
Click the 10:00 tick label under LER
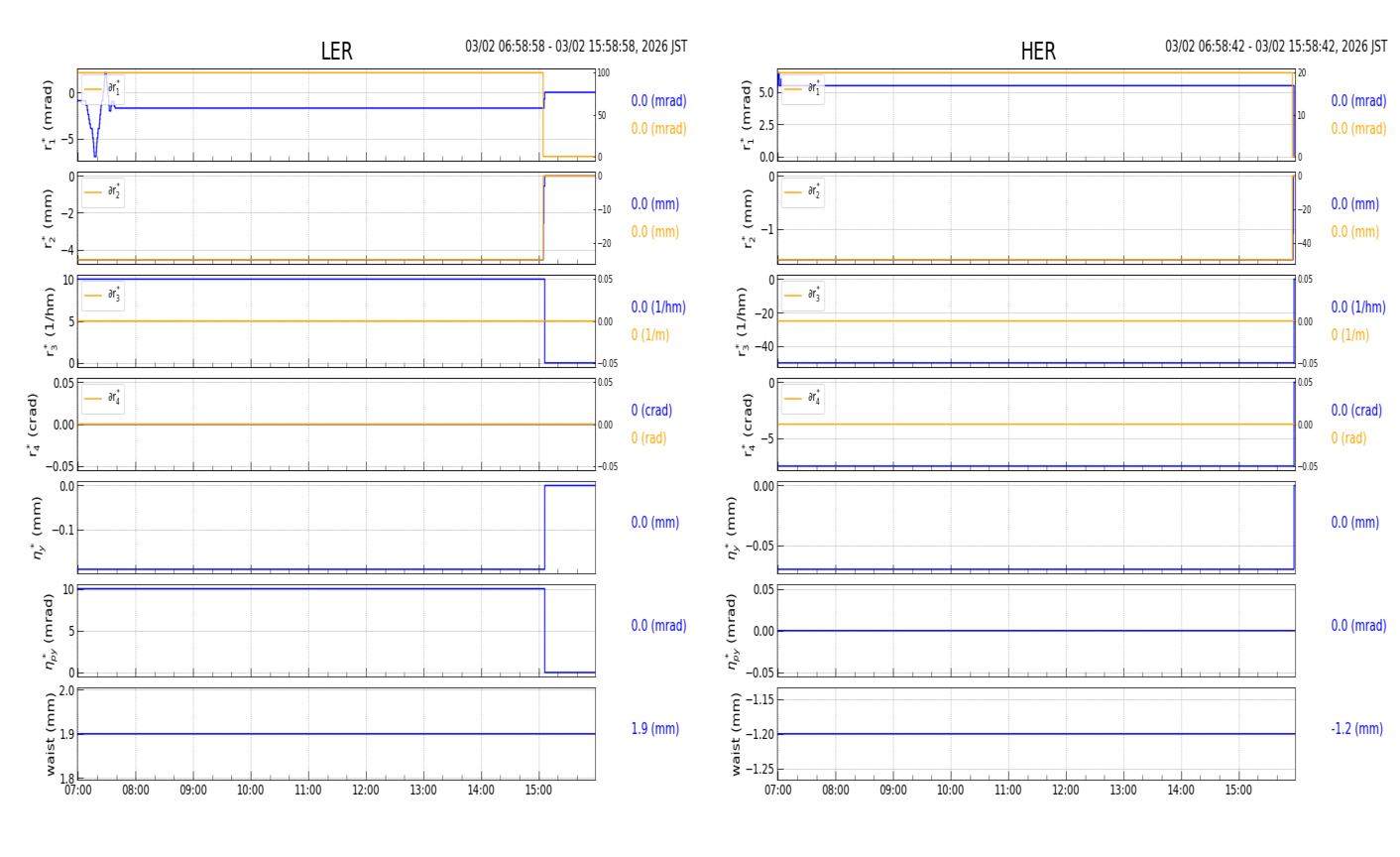(x=251, y=791)
